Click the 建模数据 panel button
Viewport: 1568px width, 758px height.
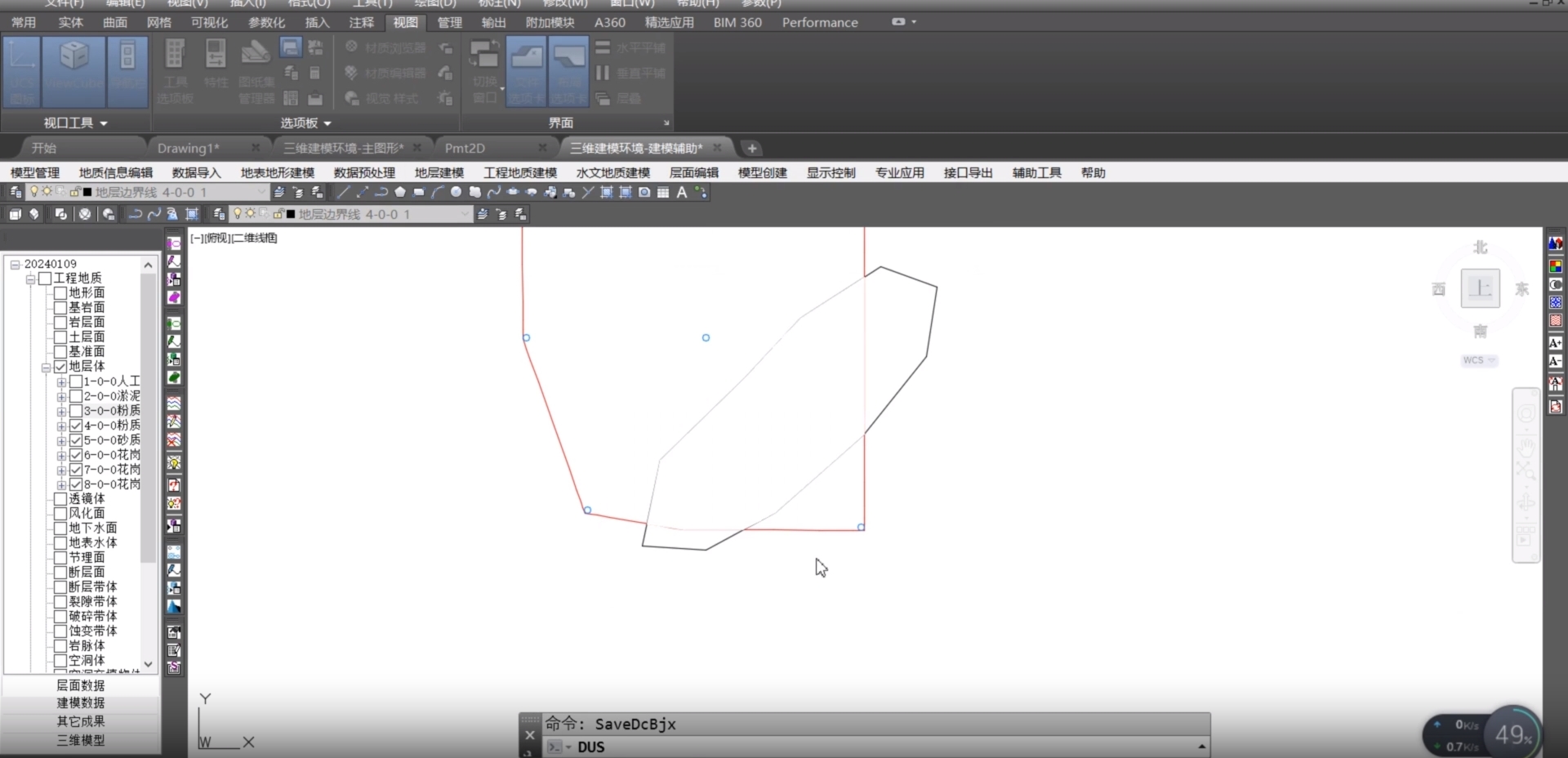[x=80, y=703]
